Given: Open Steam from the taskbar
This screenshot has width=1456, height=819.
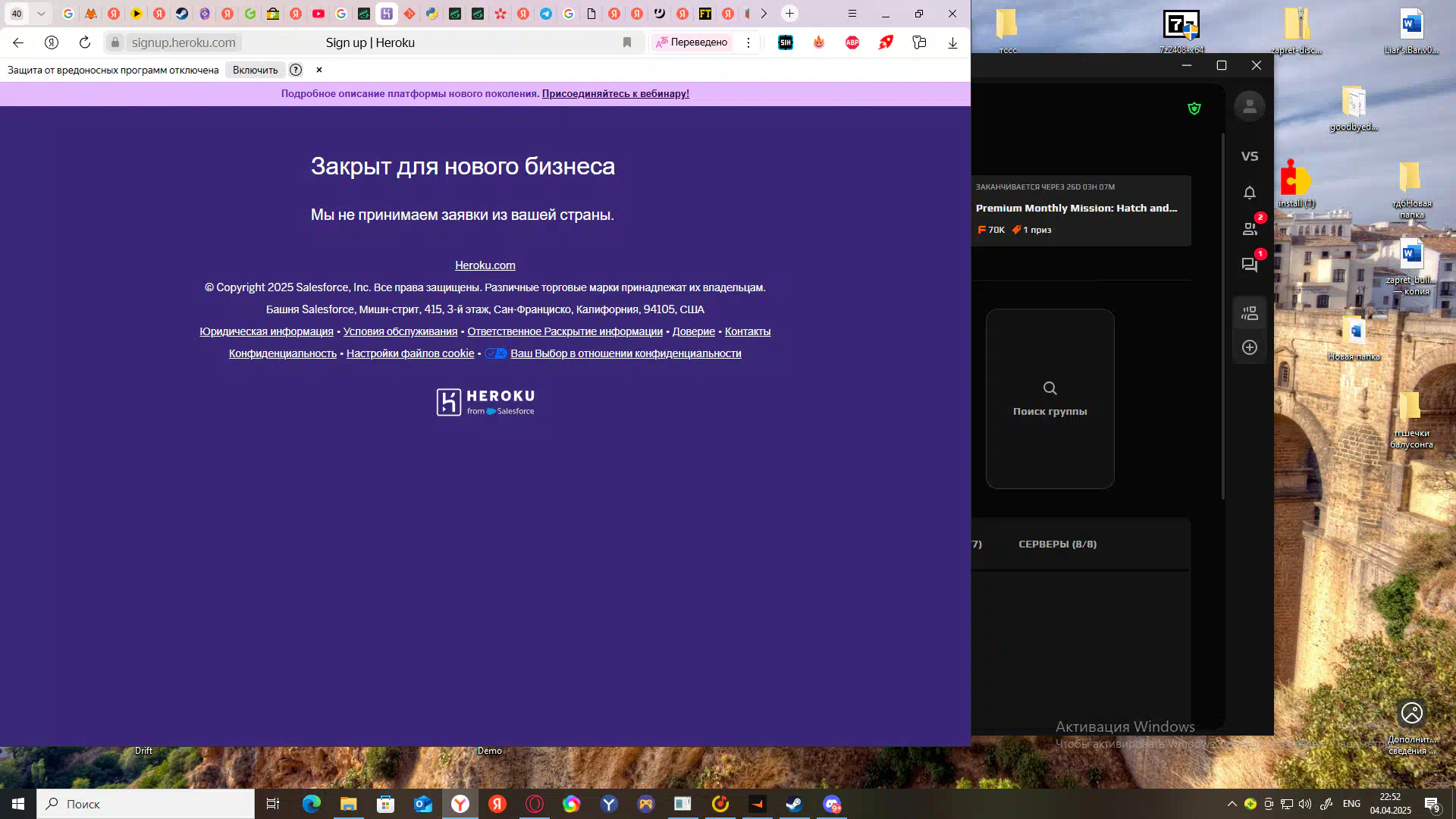Looking at the screenshot, I should [794, 804].
